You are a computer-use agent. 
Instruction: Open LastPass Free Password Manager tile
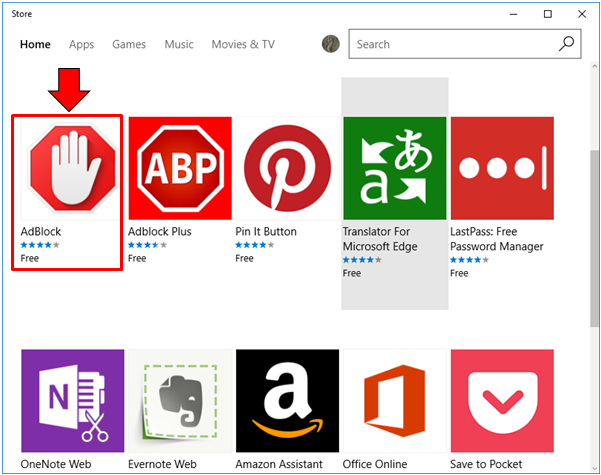(x=502, y=168)
